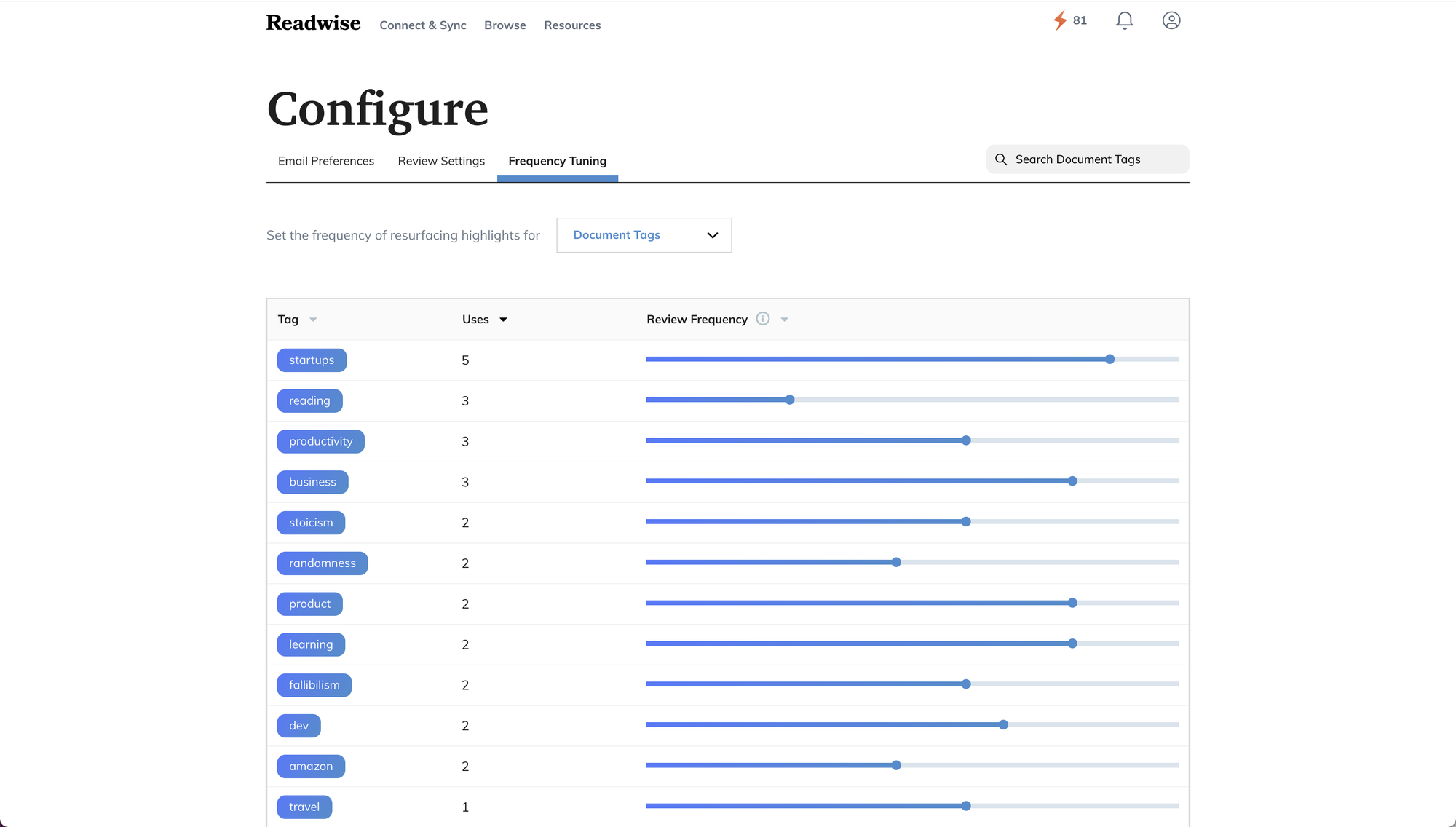Click the magnifier icon in the search box
The image size is (1456, 827).
(x=1001, y=159)
